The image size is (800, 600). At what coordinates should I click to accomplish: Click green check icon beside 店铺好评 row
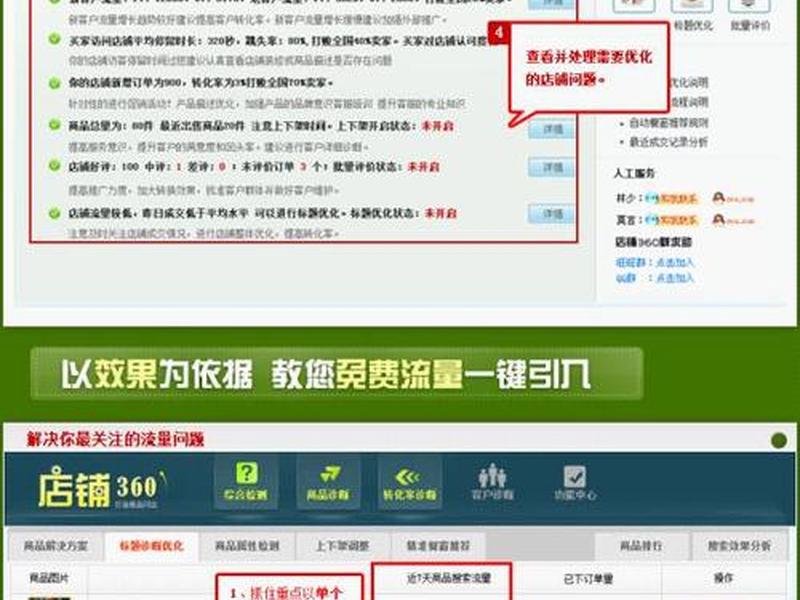click(54, 166)
